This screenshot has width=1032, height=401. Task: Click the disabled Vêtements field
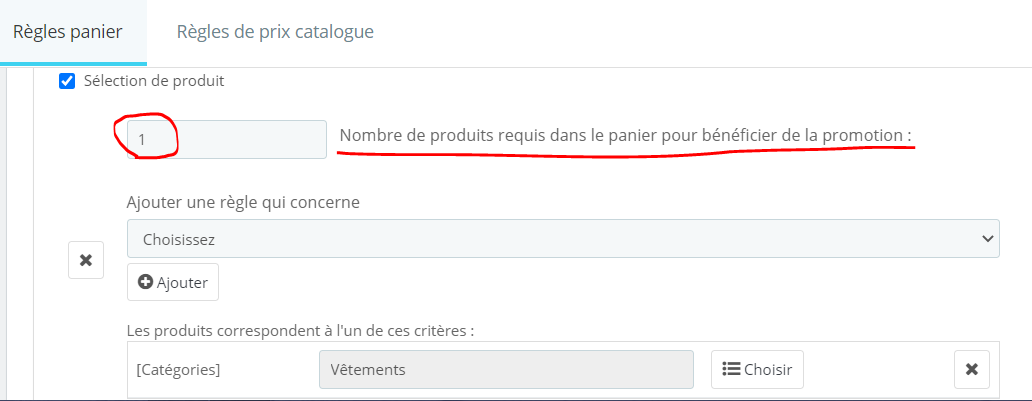(x=506, y=369)
